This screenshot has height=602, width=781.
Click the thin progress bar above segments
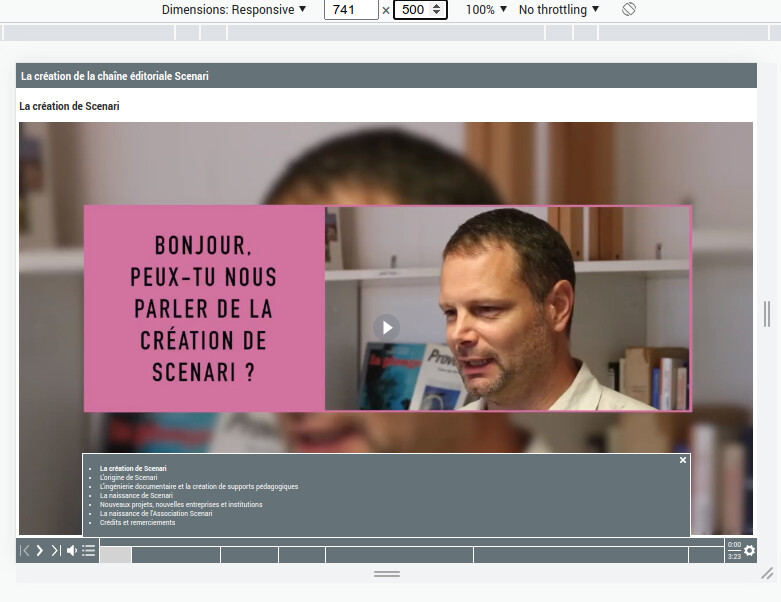pos(411,542)
